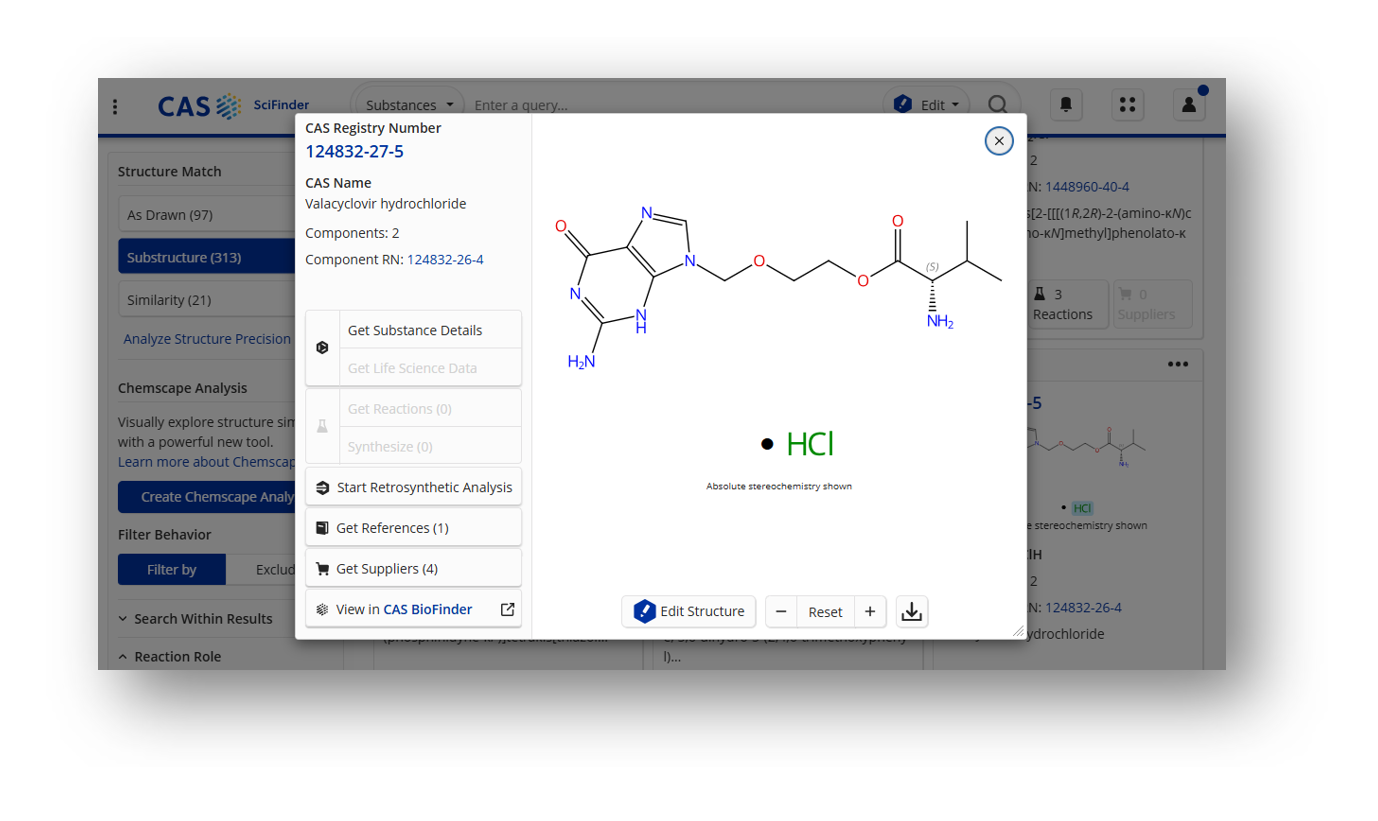
Task: Click the 3 Reactions button in background card
Action: tap(1067, 304)
